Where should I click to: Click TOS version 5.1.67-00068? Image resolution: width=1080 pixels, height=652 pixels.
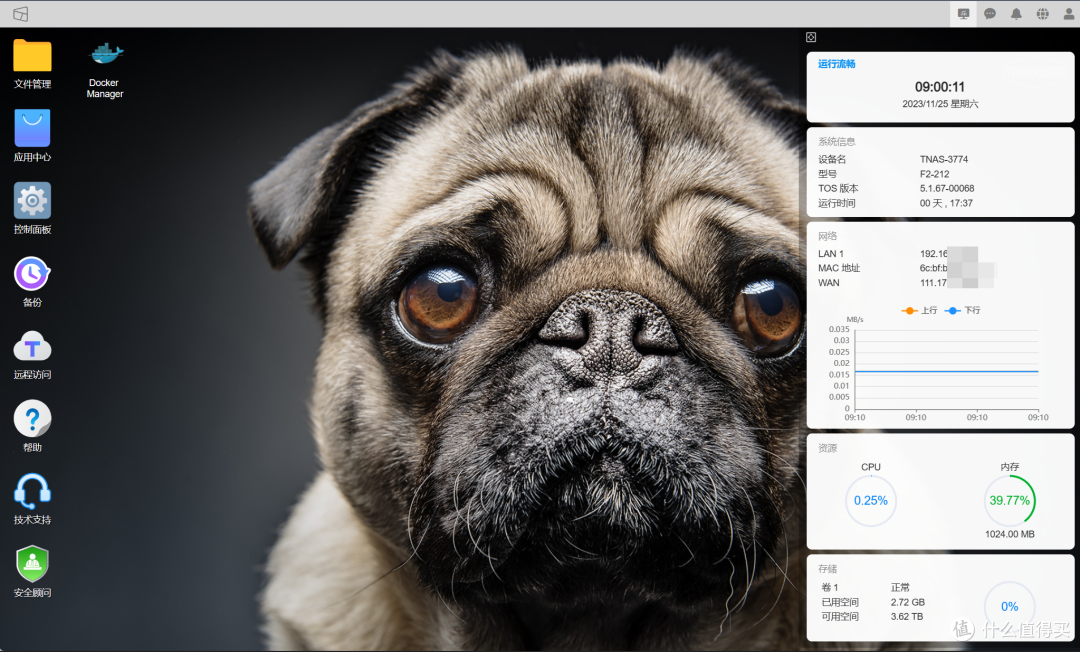point(946,188)
